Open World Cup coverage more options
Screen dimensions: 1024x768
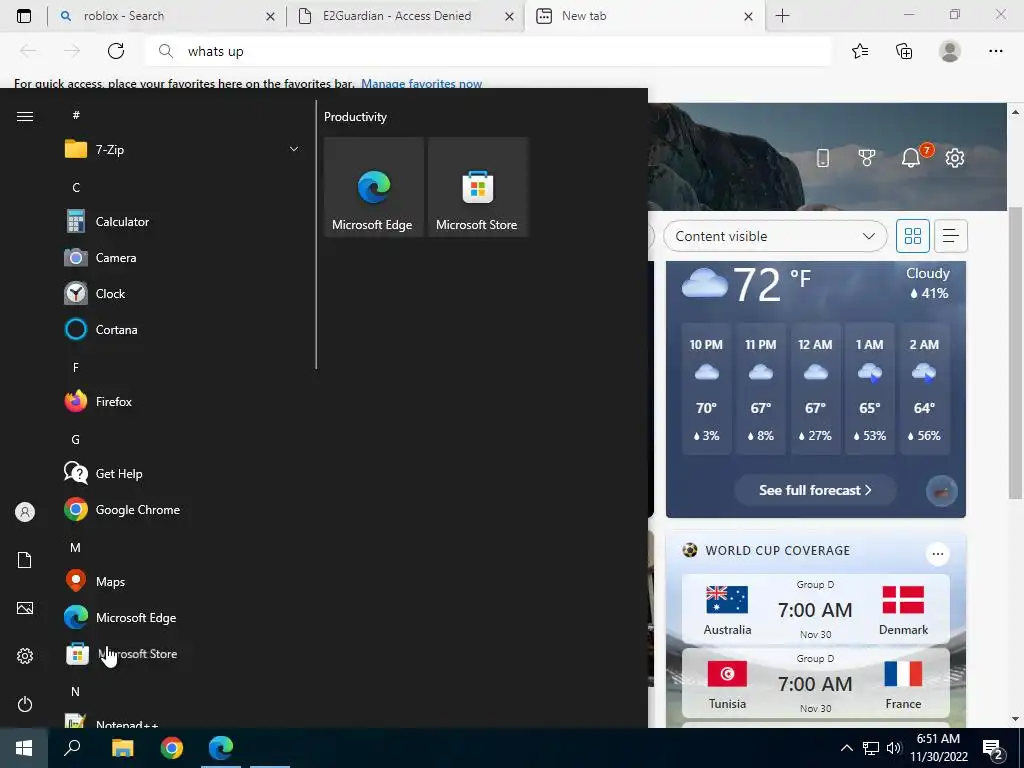pos(937,554)
